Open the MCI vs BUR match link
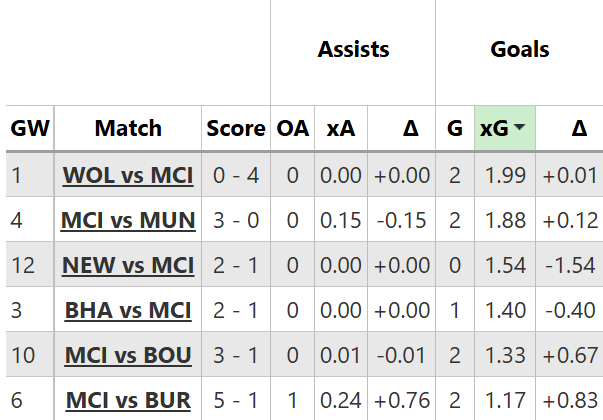Image resolution: width=603 pixels, height=420 pixels. click(128, 400)
